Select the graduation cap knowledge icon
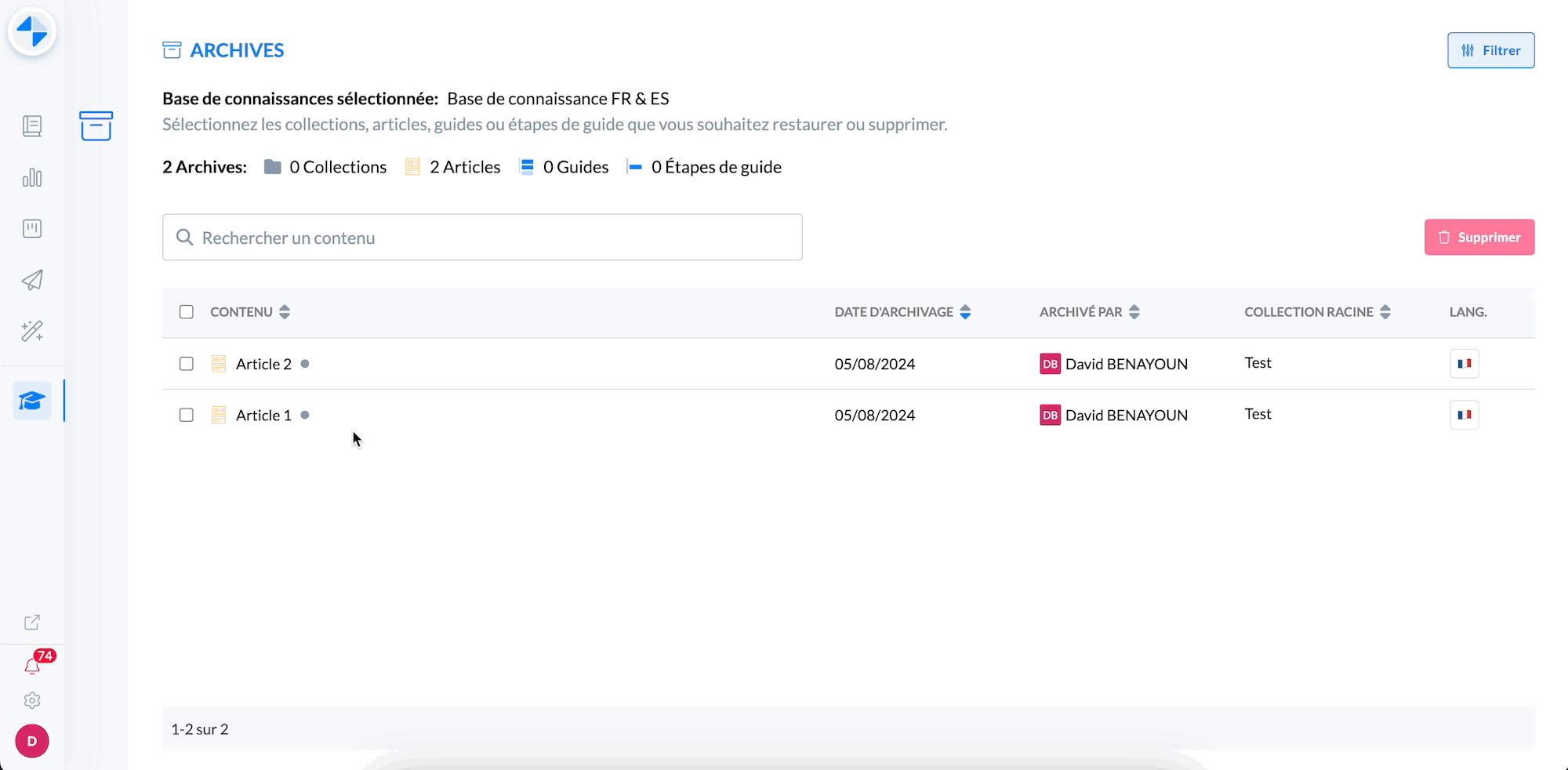Viewport: 1568px width, 770px height. point(32,401)
